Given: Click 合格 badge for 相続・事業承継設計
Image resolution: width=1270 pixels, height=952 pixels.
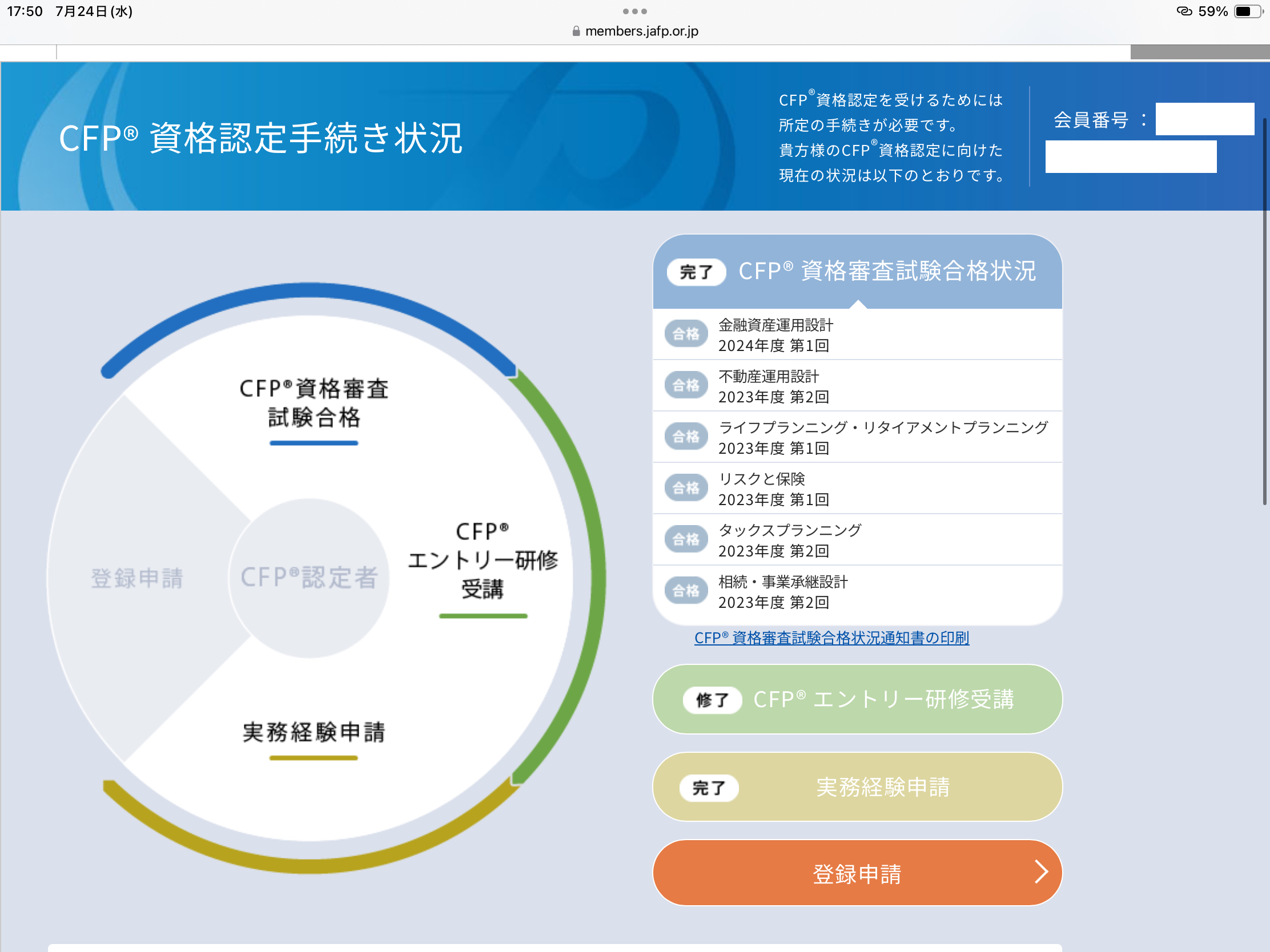Looking at the screenshot, I should pos(685,591).
